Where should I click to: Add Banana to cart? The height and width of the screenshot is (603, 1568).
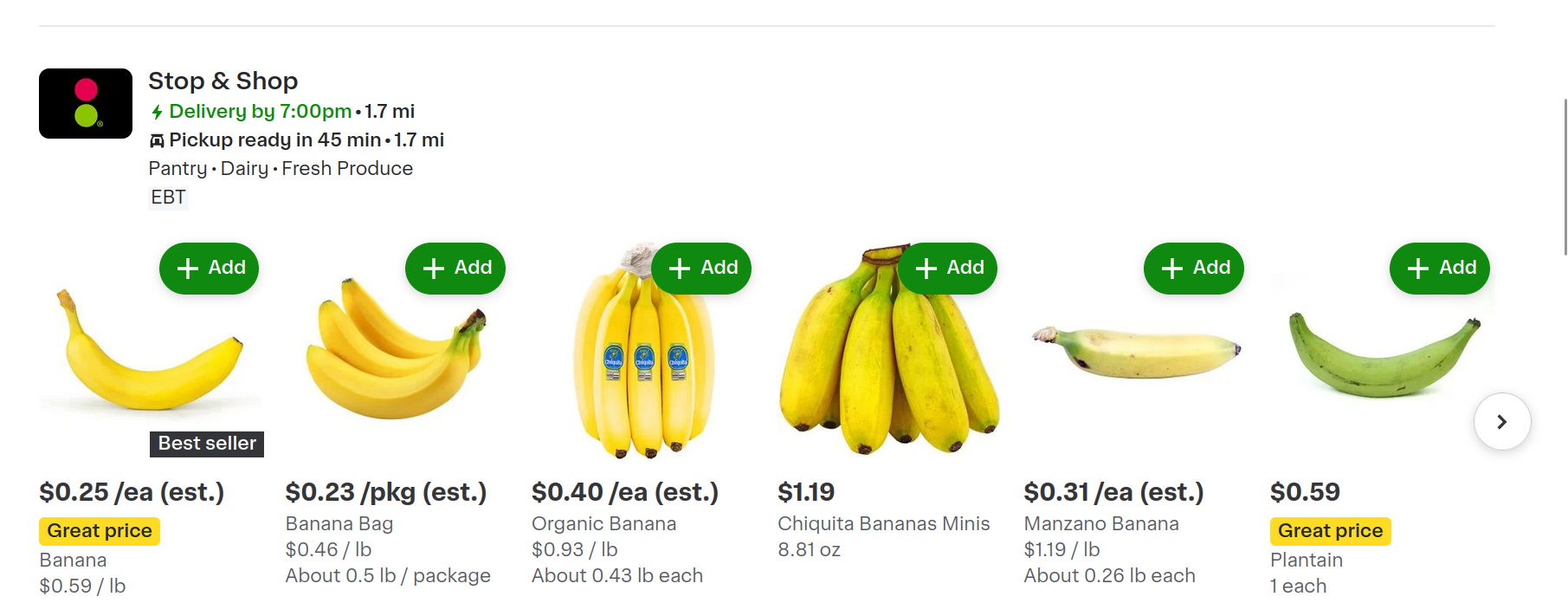[209, 269]
